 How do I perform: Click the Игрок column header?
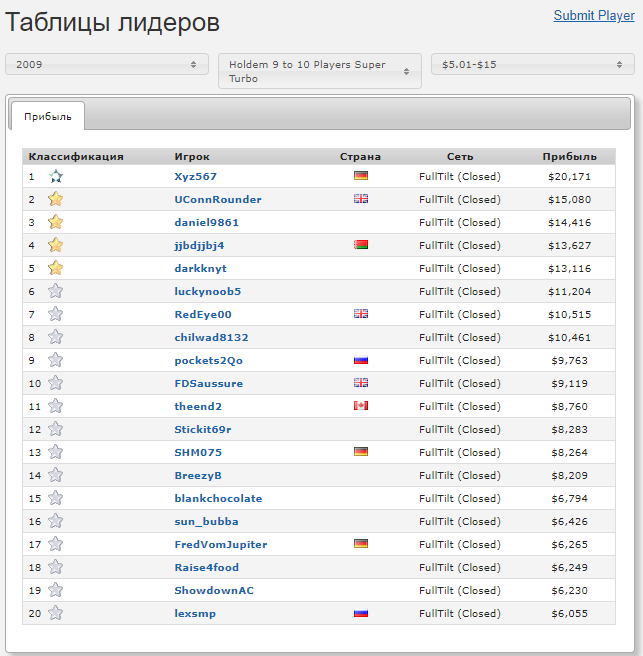192,157
